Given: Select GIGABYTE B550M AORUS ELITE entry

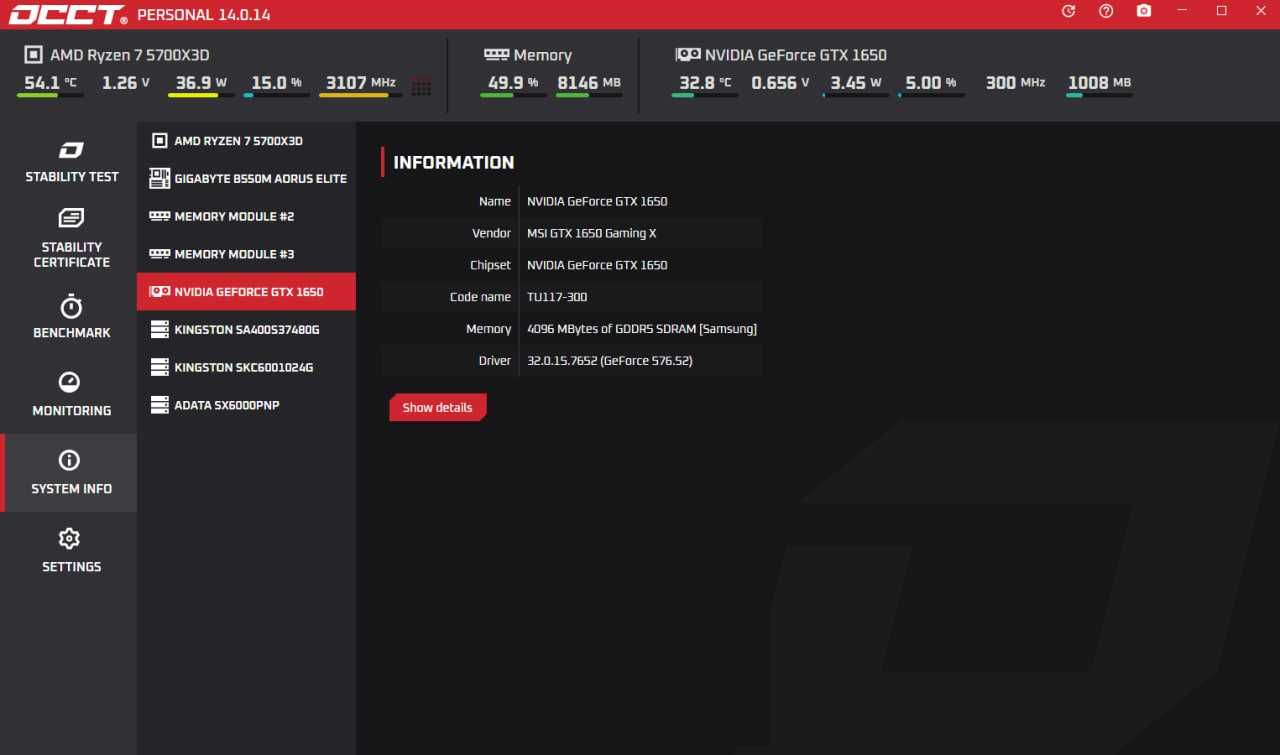Looking at the screenshot, I should 246,178.
